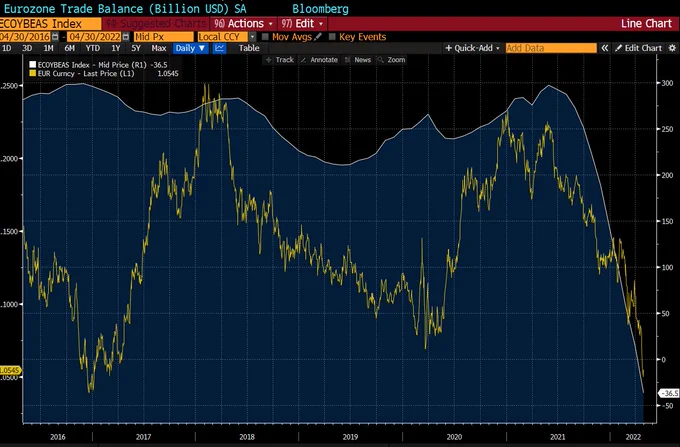Click the ECOYBEAS Index security field
Image resolution: width=680 pixels, height=447 pixels.
coord(50,23)
